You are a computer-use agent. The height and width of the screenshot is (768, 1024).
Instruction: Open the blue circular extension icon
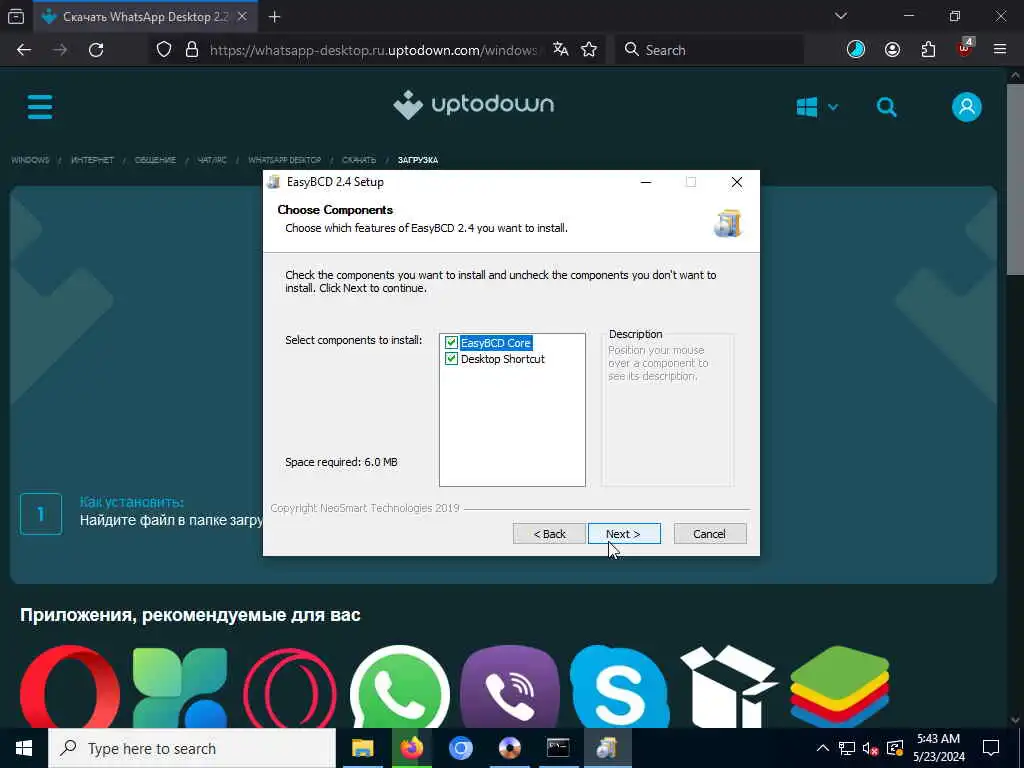coord(856,50)
